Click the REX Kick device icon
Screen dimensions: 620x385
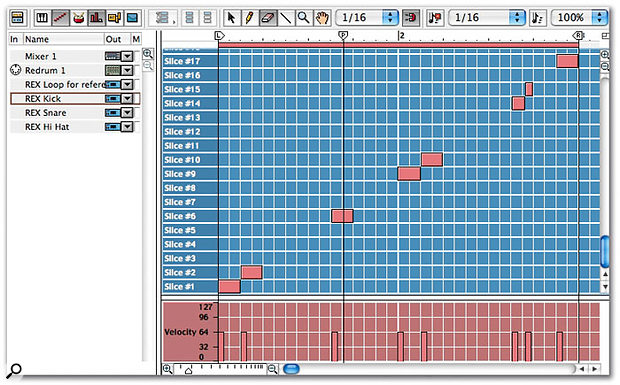(113, 99)
